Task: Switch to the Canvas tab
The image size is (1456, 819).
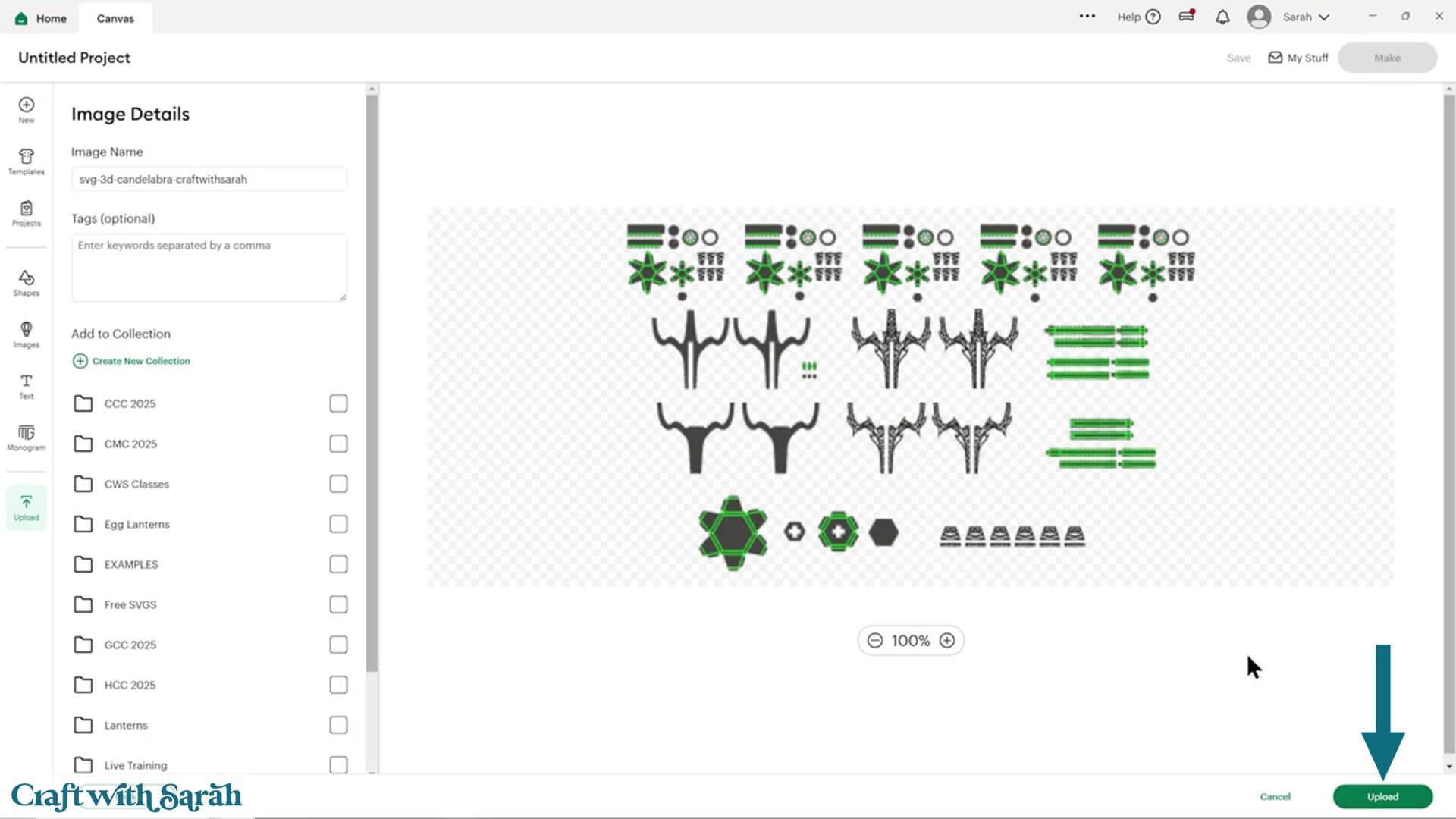Action: point(115,18)
